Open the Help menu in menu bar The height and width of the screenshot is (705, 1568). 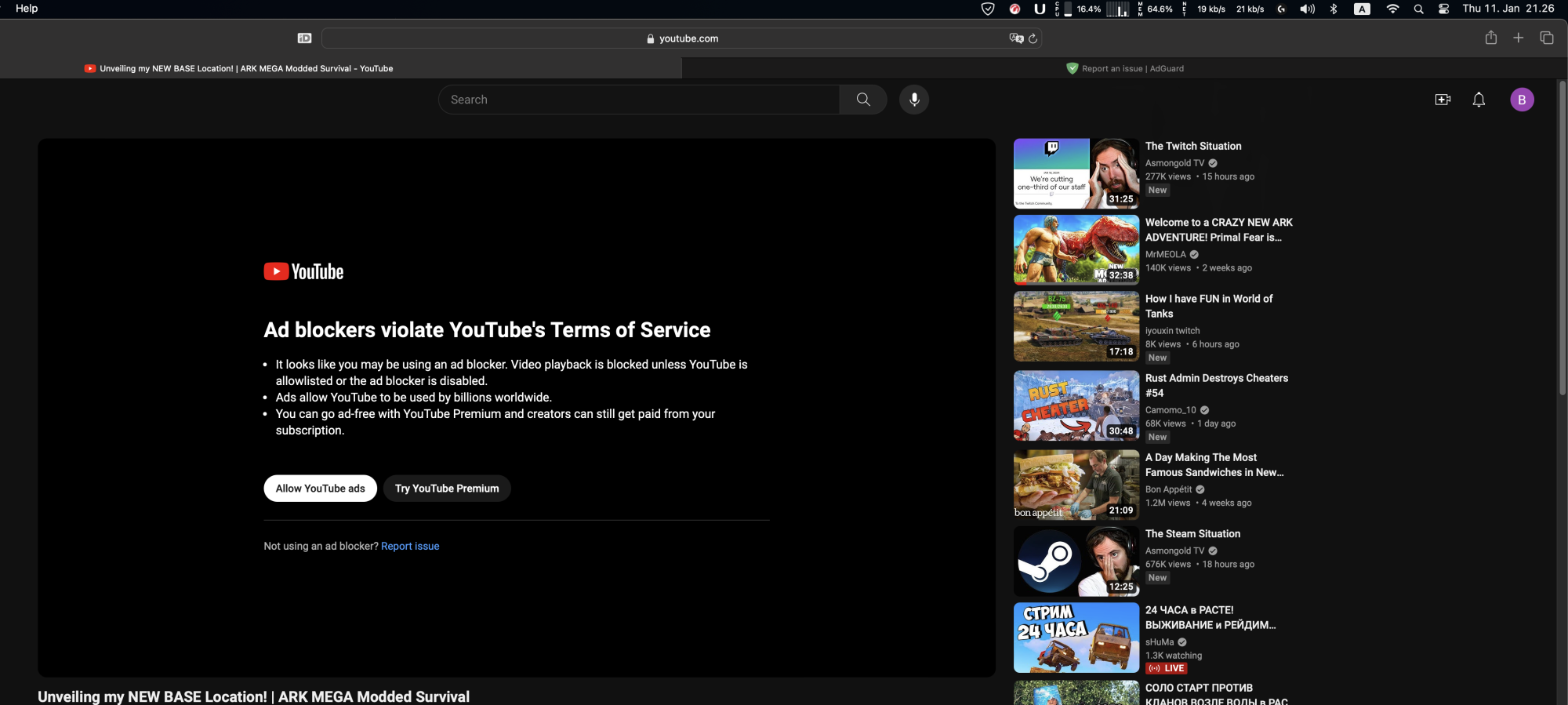click(27, 9)
